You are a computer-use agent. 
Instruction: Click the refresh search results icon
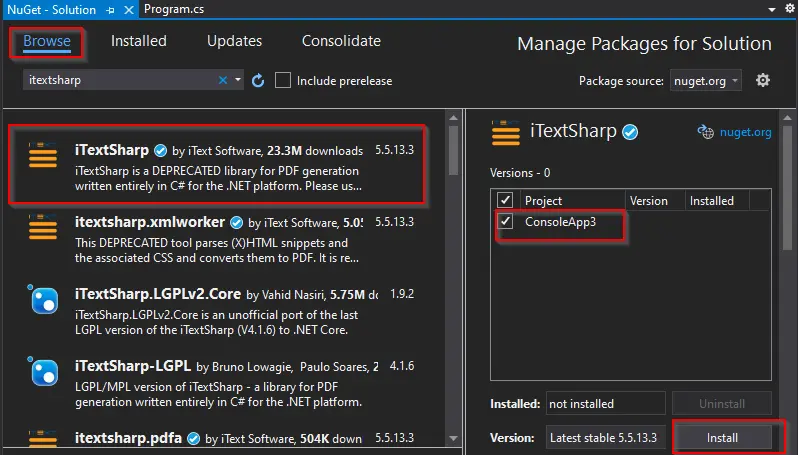pos(258,80)
